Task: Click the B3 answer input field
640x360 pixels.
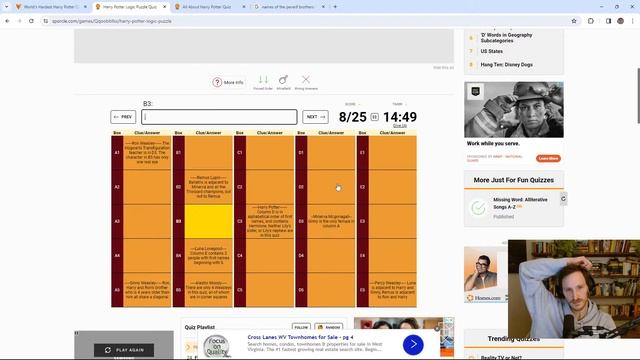Action: (219, 117)
